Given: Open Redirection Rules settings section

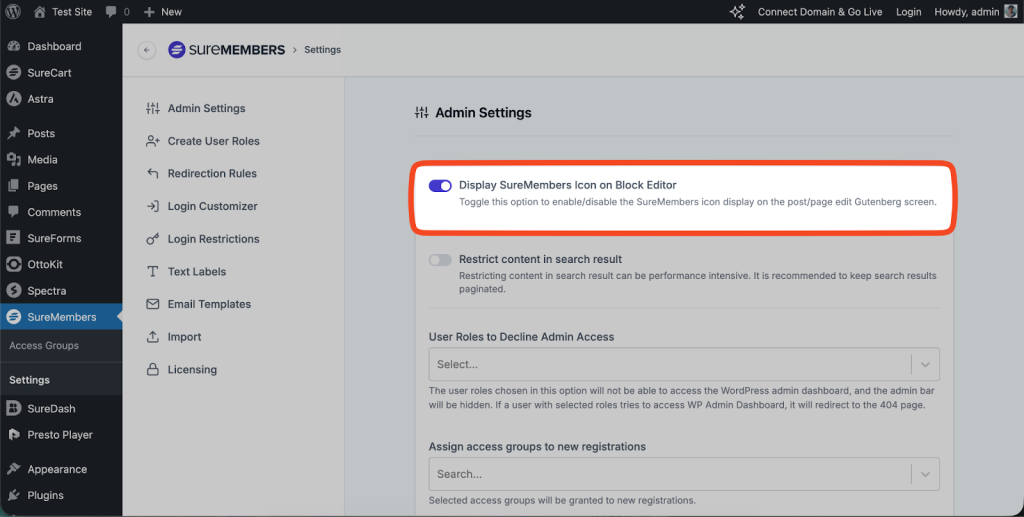Looking at the screenshot, I should click(x=212, y=174).
